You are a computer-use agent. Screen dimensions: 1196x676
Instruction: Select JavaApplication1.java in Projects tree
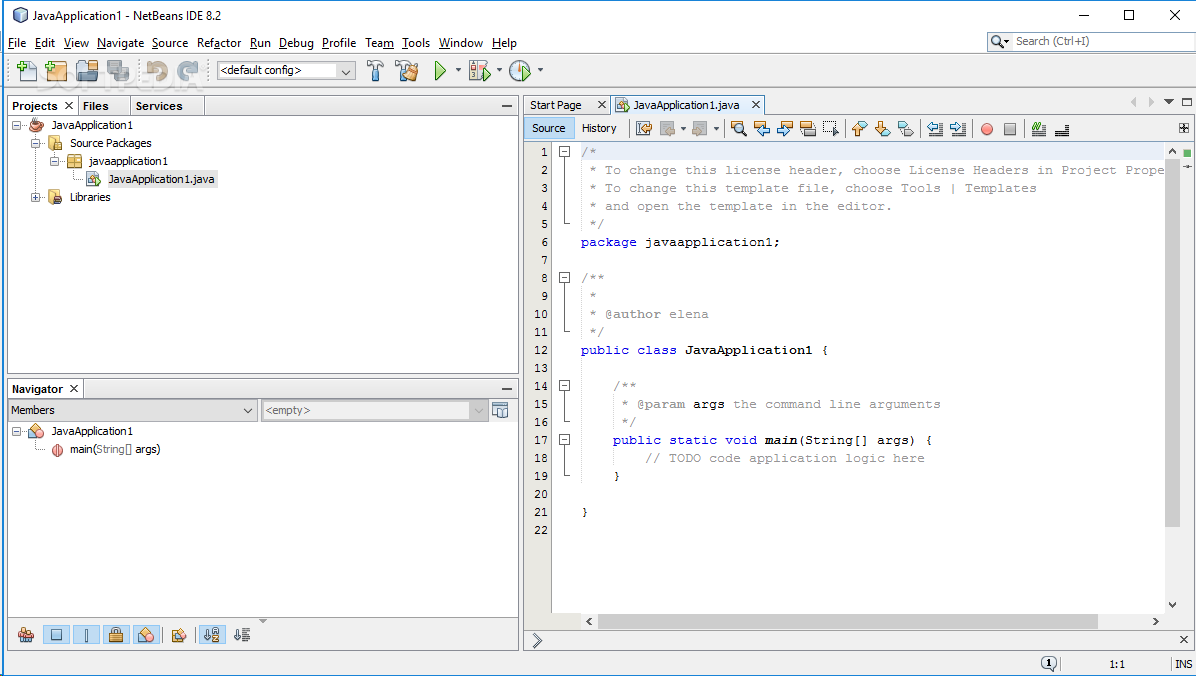pos(161,179)
